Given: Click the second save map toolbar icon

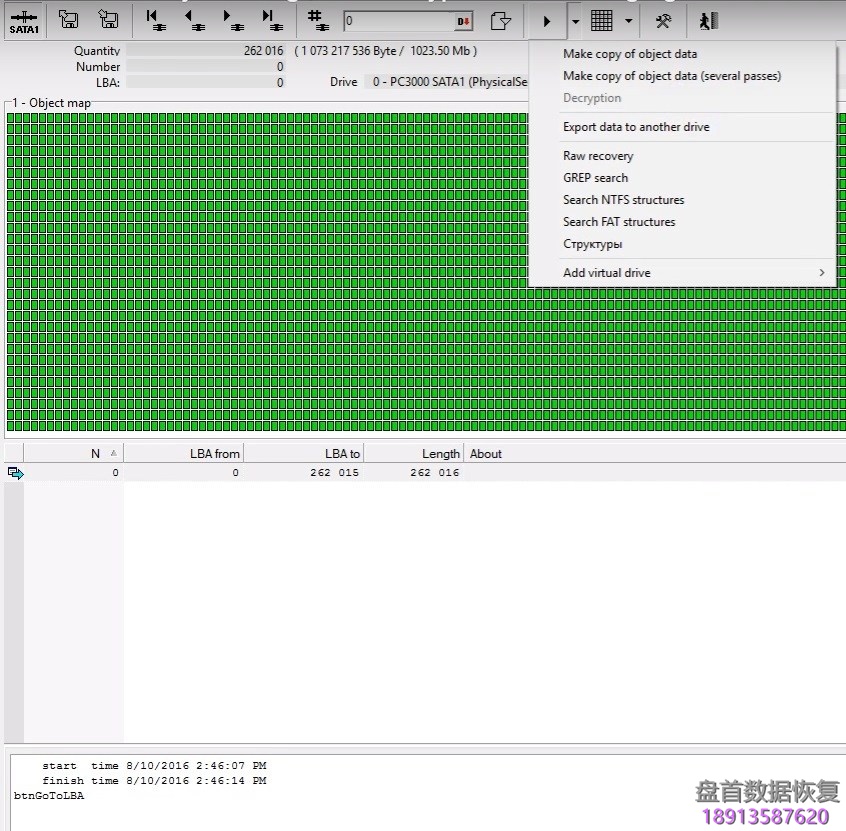Looking at the screenshot, I should 108,20.
